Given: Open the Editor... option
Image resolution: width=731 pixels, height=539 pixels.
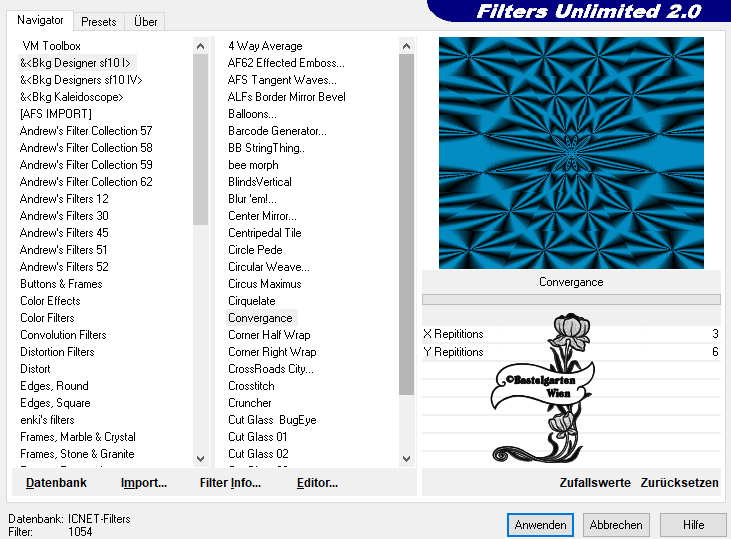Looking at the screenshot, I should (317, 483).
